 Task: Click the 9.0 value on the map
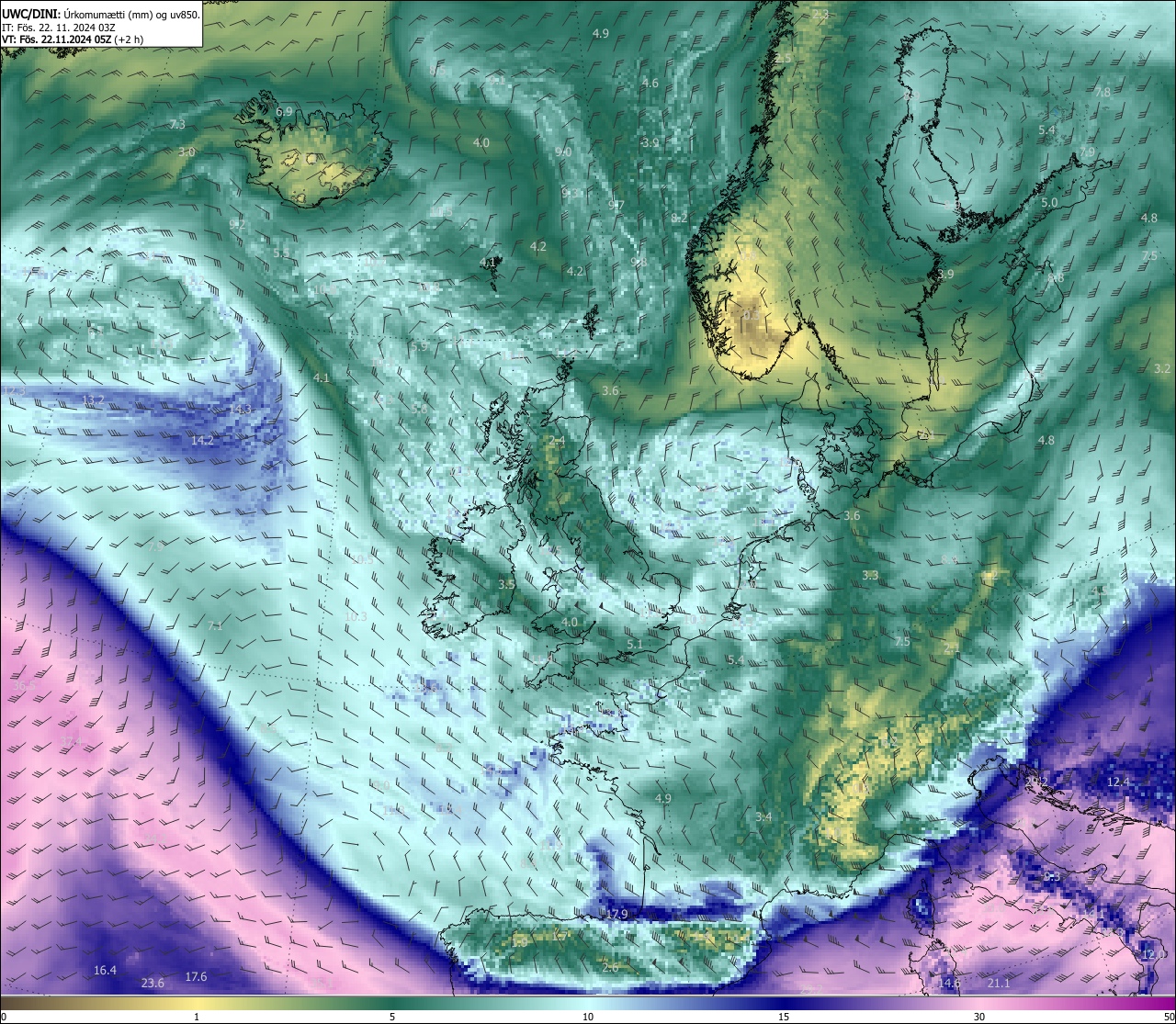[x=564, y=152]
